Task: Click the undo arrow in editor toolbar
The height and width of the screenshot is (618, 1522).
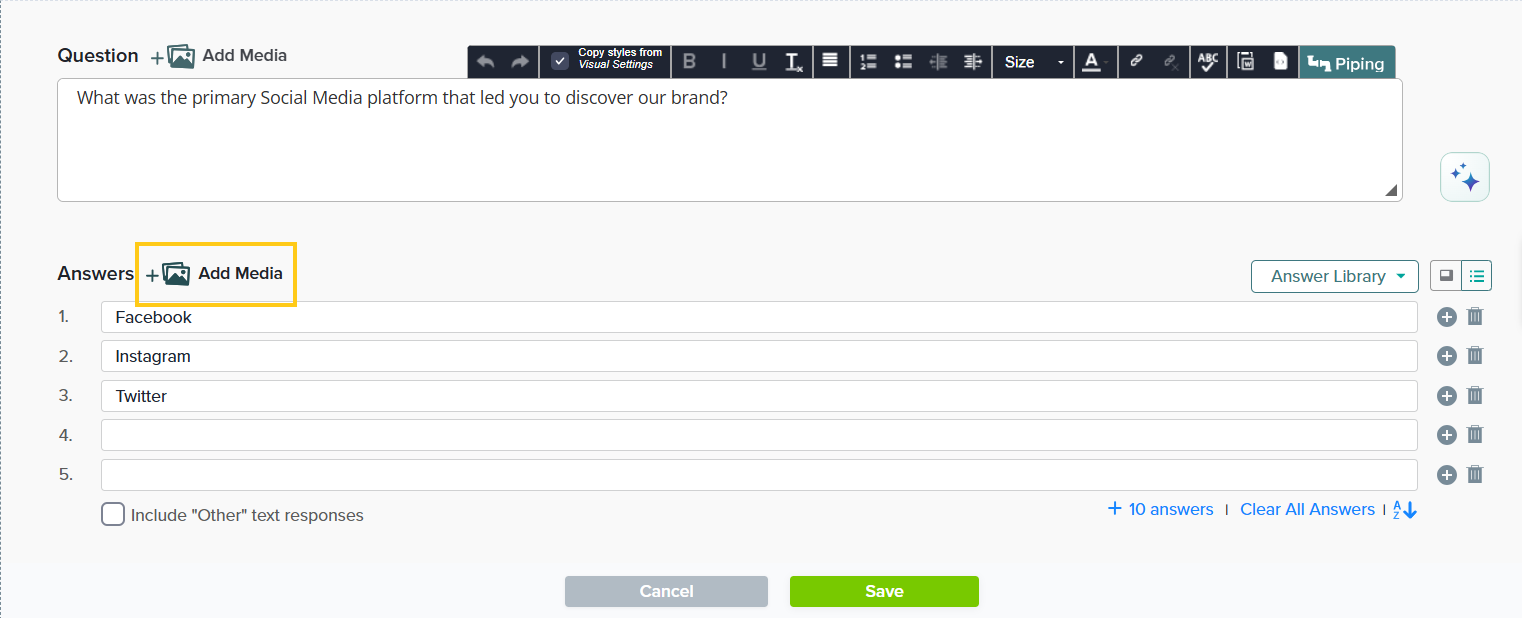Action: click(486, 62)
